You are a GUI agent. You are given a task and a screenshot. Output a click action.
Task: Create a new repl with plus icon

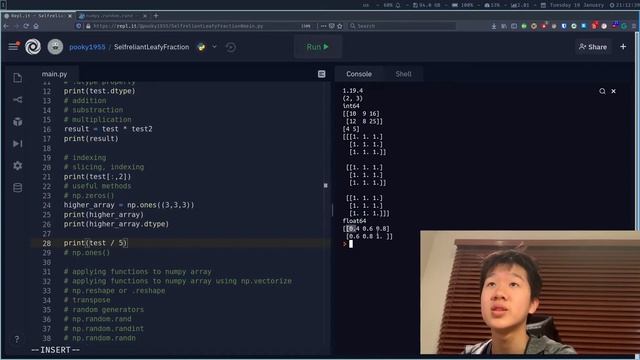pyautogui.click(x=623, y=47)
